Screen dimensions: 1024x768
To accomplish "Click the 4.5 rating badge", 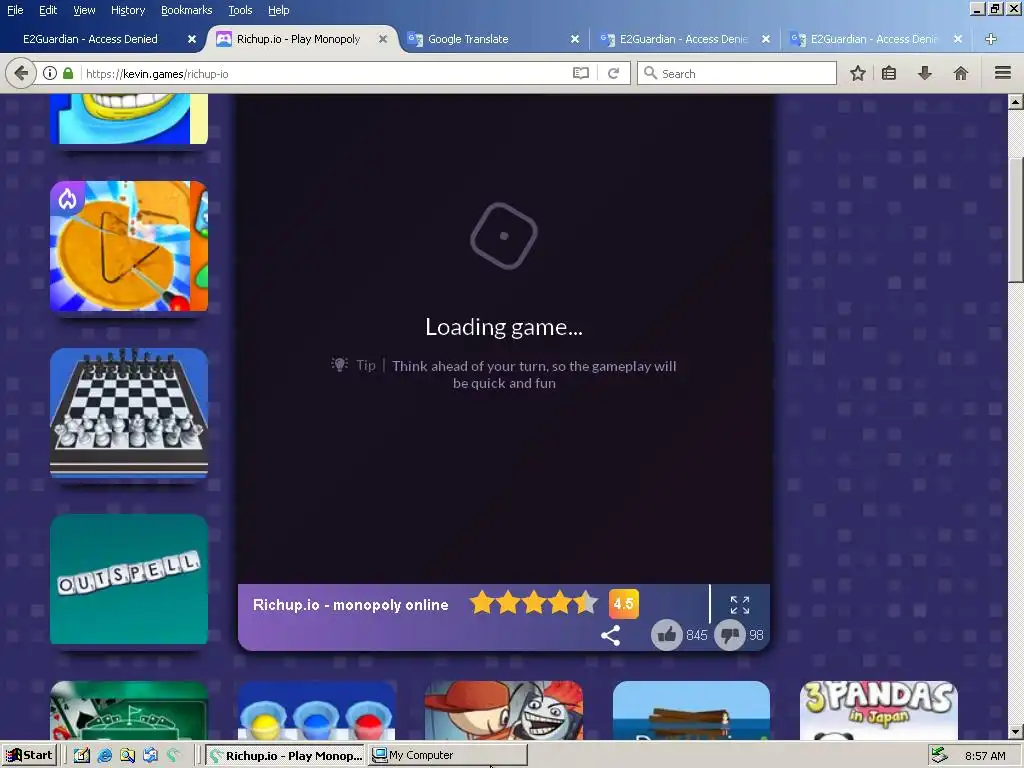I will coord(624,603).
